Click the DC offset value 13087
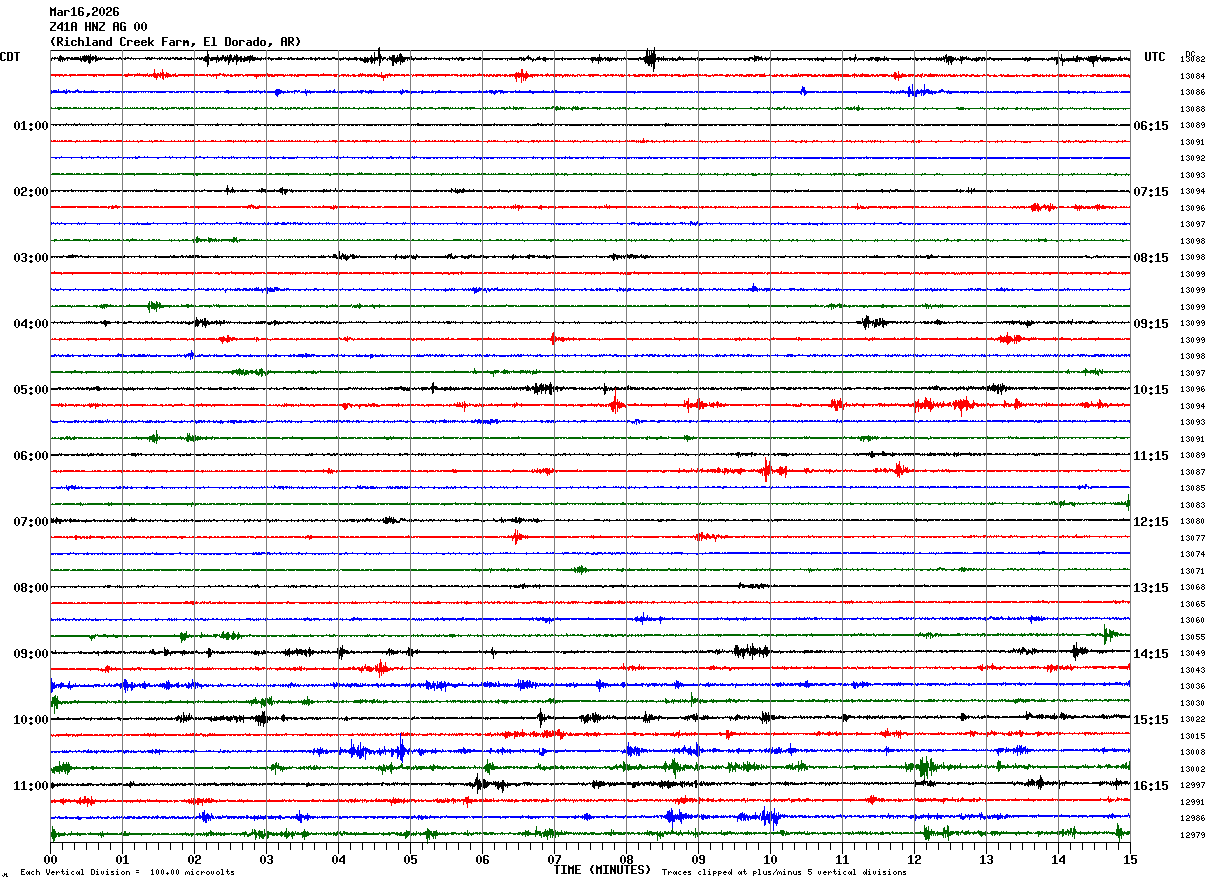 point(1192,472)
